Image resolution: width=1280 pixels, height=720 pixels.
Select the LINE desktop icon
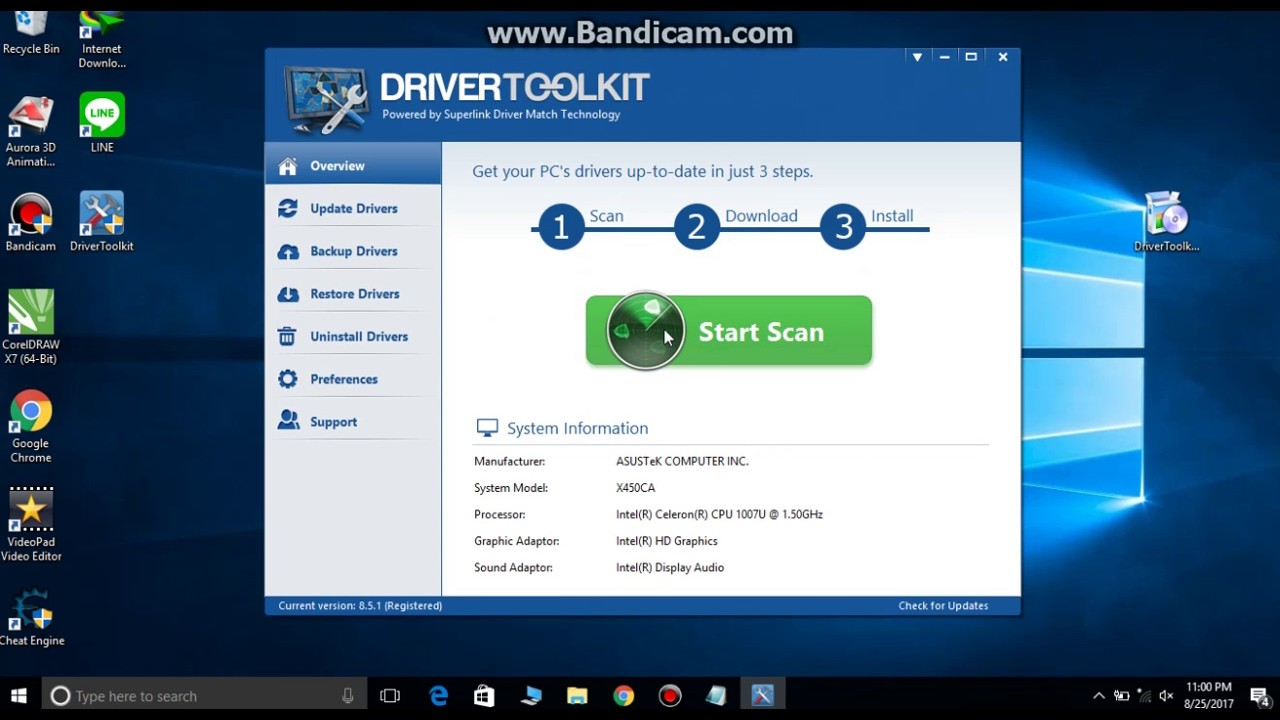click(x=102, y=123)
